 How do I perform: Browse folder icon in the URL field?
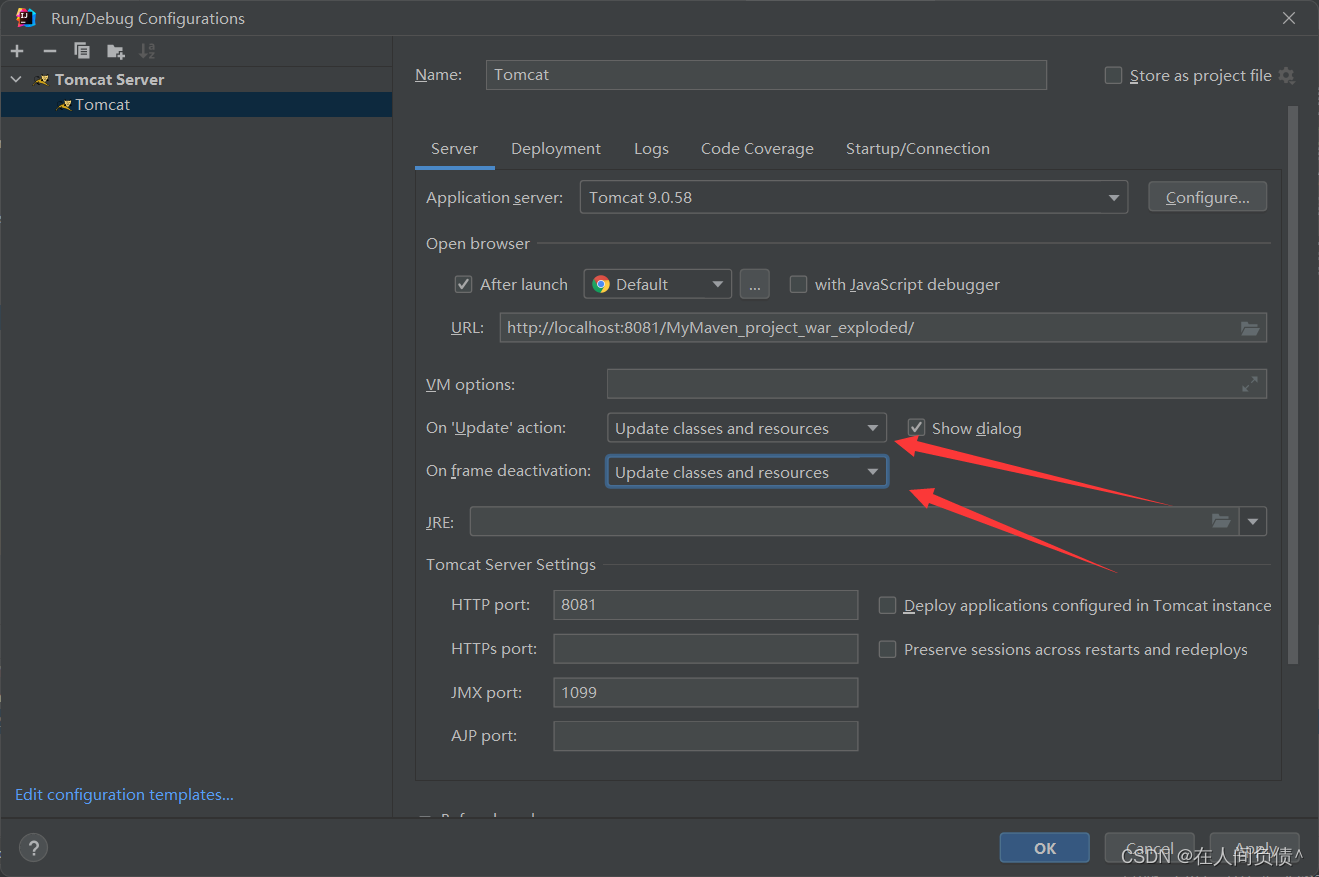tap(1250, 328)
